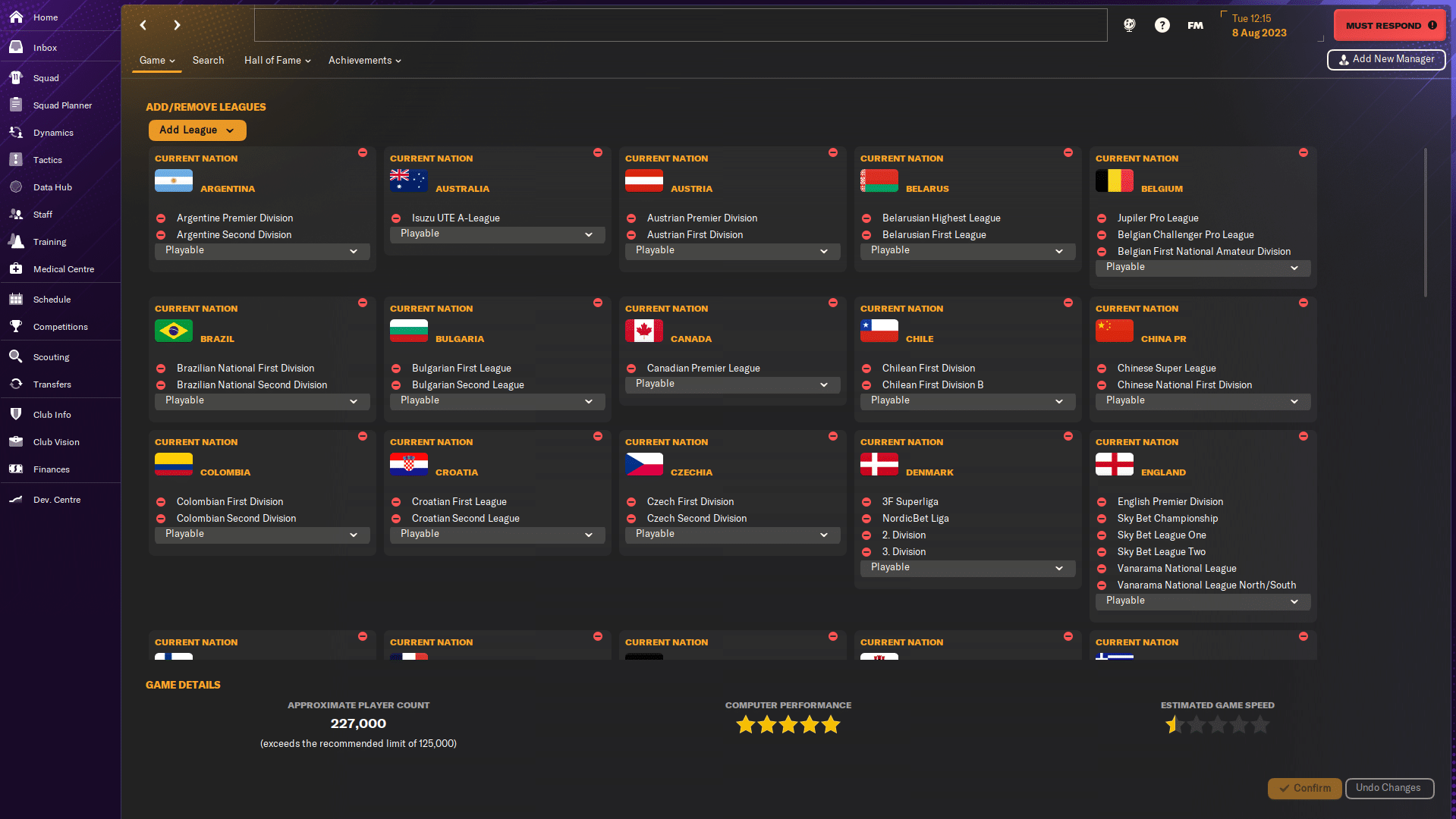This screenshot has width=1456, height=819.
Task: Open the Tactics sidebar icon
Action: pyautogui.click(x=16, y=160)
